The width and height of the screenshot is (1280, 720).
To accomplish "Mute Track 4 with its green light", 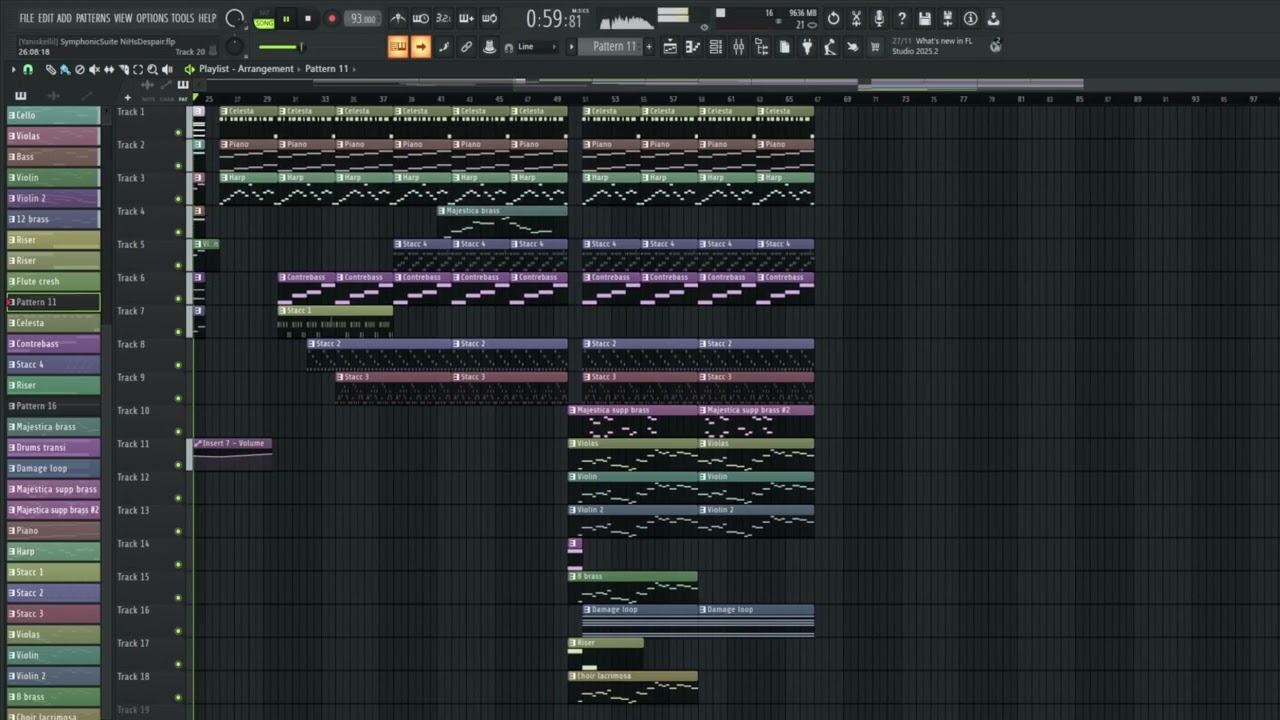I will pyautogui.click(x=178, y=232).
